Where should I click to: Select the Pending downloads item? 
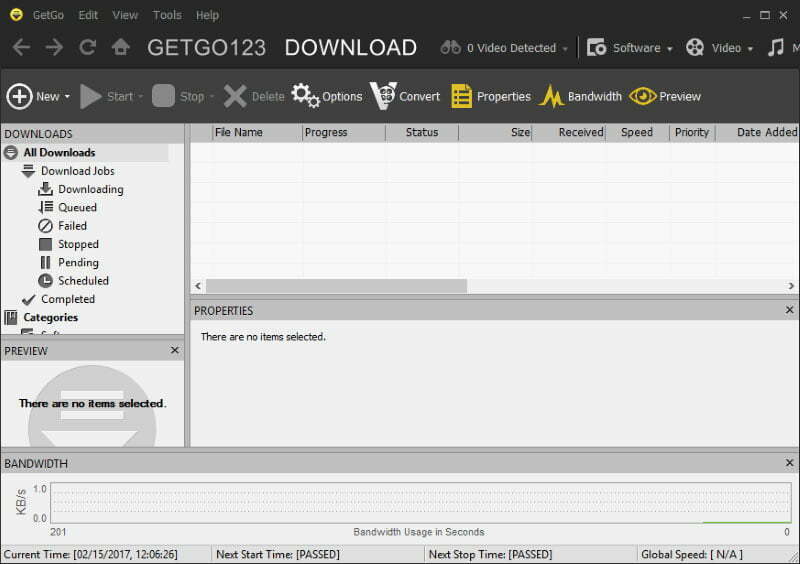78,263
